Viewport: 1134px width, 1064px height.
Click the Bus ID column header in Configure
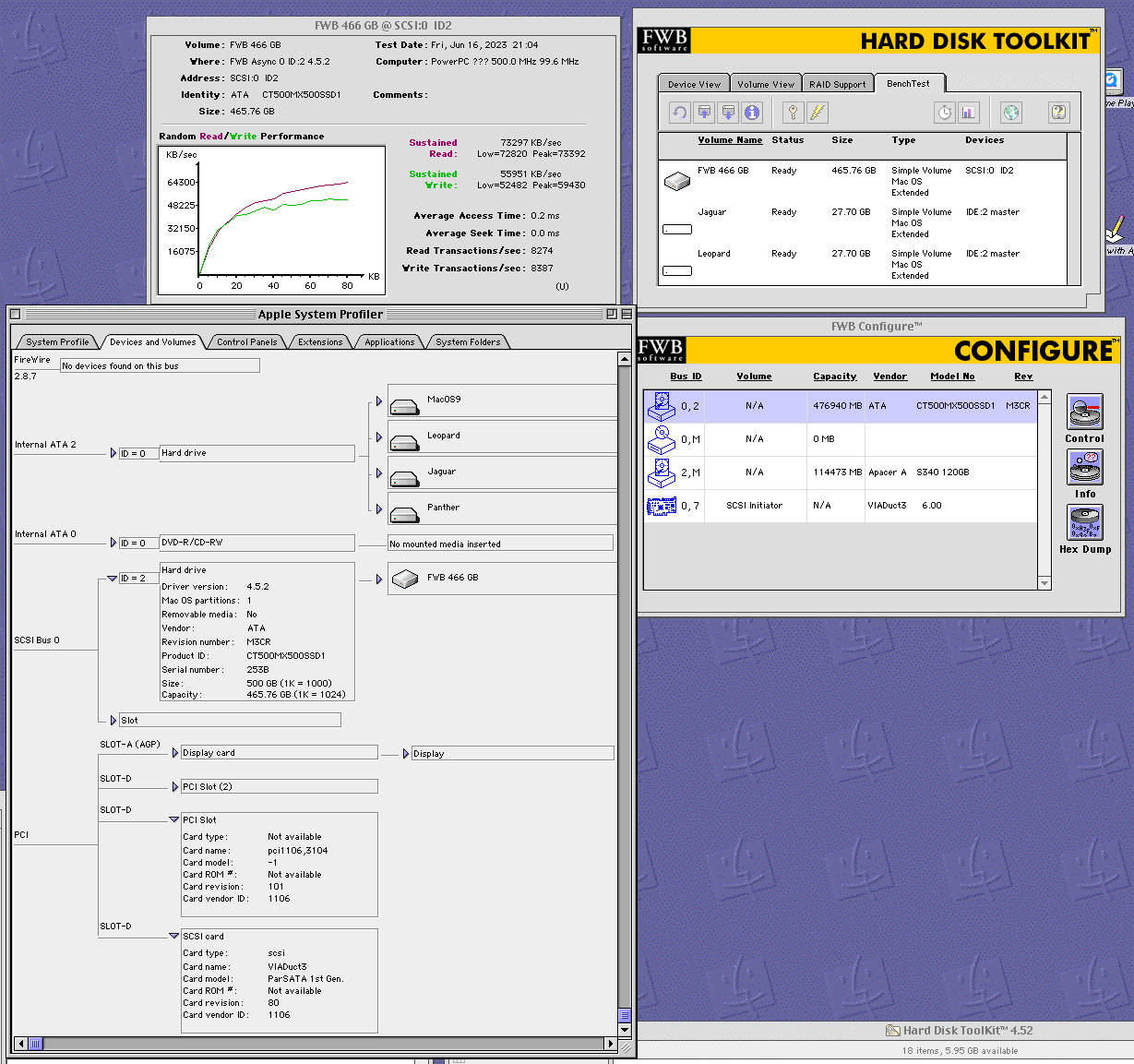[686, 377]
